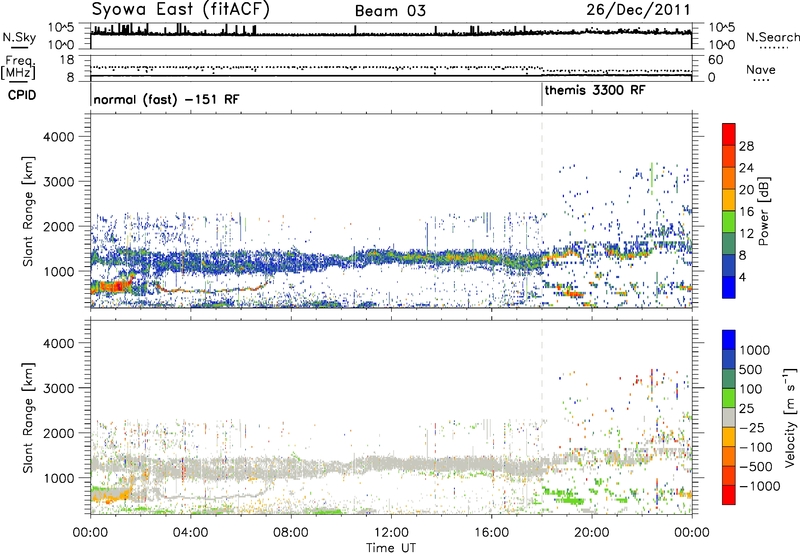The height and width of the screenshot is (554, 800).
Task: Click the 'Beam 03' label
Action: click(x=390, y=11)
